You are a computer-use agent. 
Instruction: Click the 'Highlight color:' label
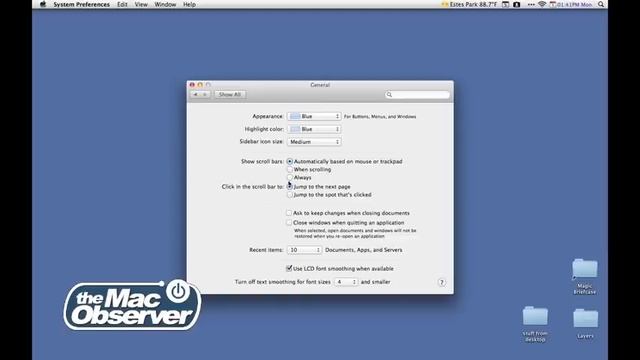pos(264,129)
